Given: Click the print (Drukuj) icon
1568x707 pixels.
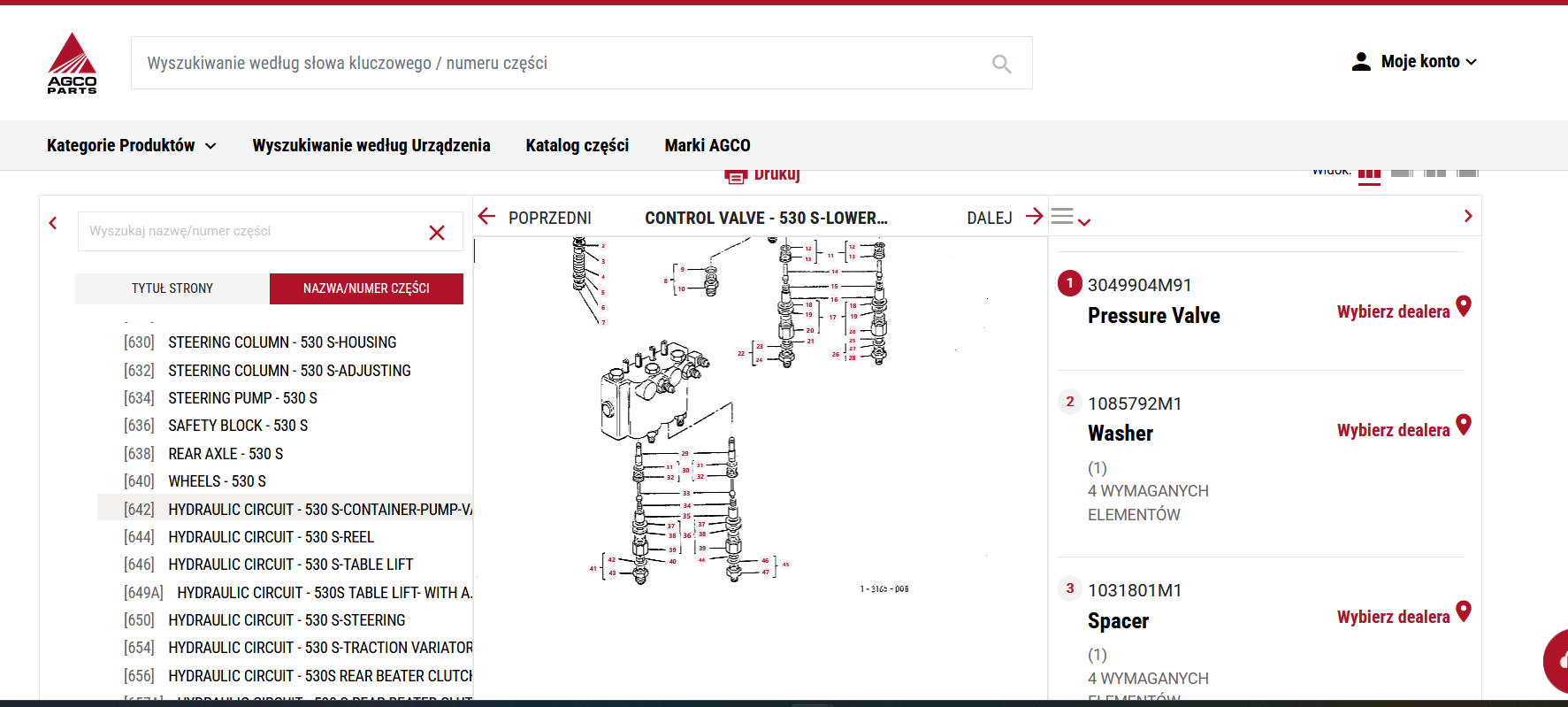Looking at the screenshot, I should click(x=735, y=176).
